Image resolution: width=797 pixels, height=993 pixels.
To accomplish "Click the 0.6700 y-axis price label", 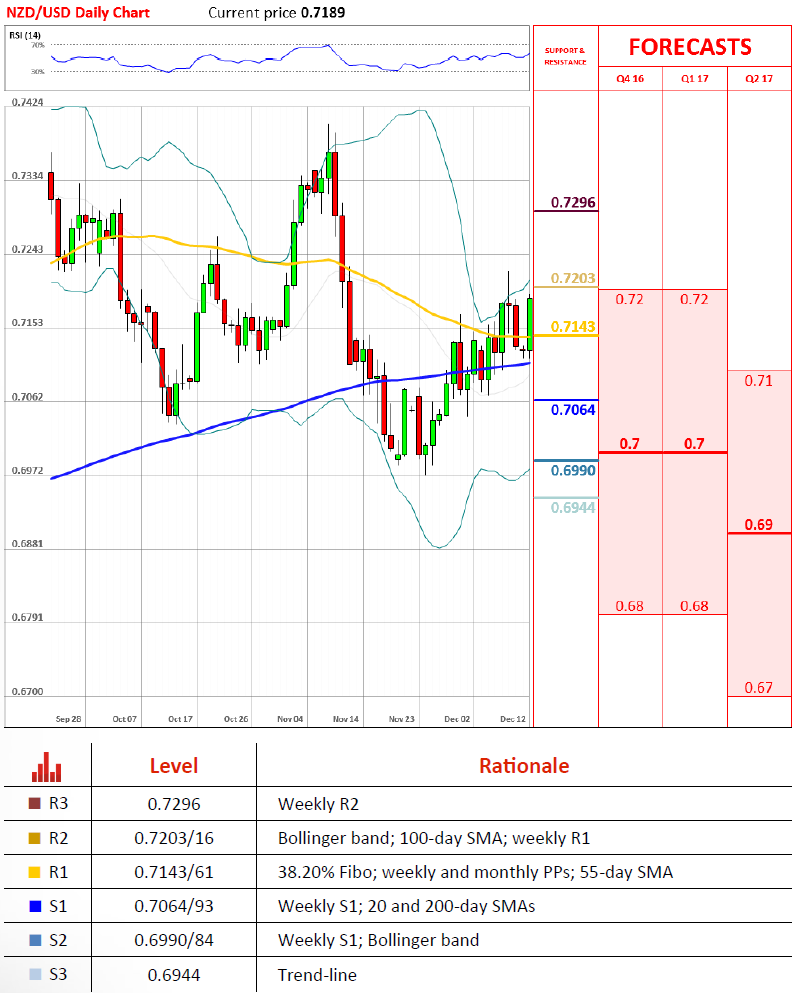I will pyautogui.click(x=27, y=692).
